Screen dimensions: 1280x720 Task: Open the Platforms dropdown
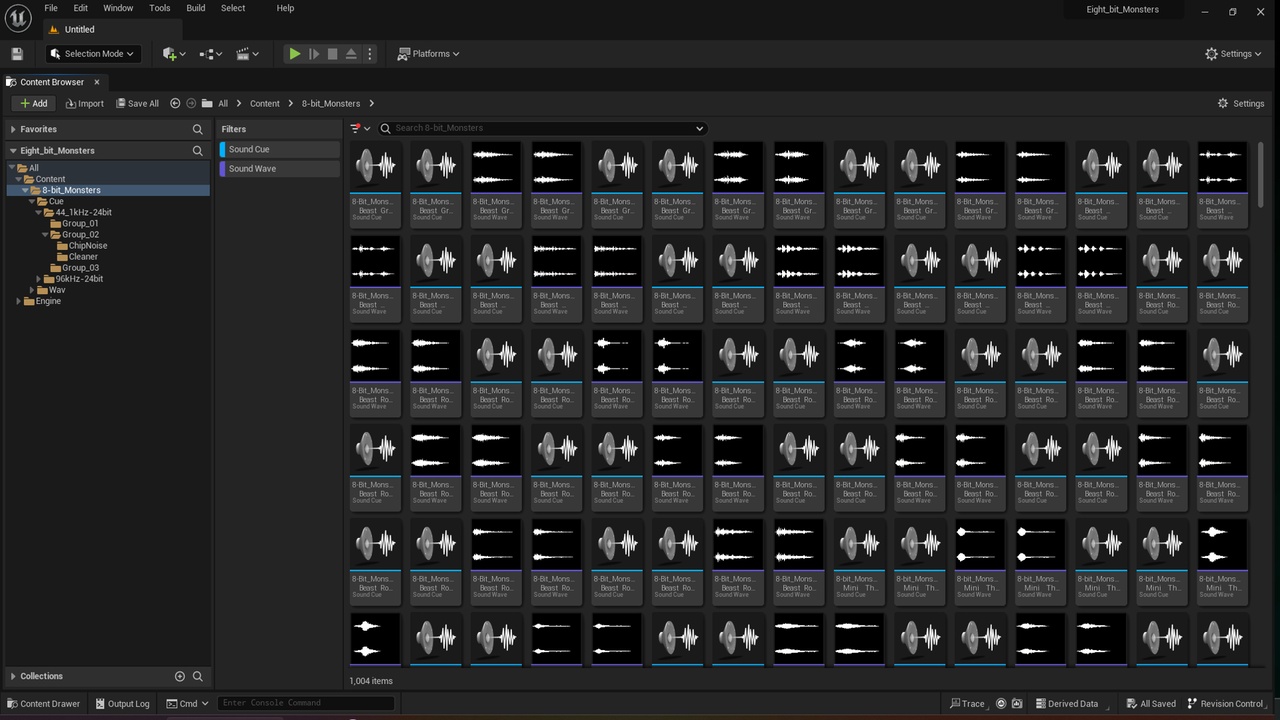tap(428, 54)
